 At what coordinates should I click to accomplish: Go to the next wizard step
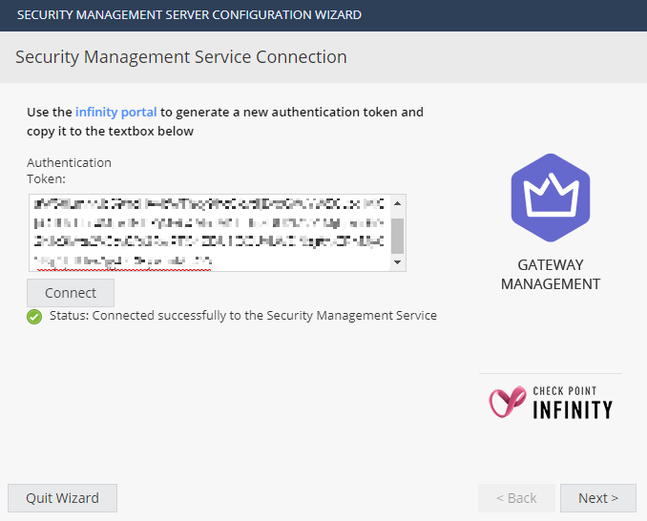(x=598, y=498)
